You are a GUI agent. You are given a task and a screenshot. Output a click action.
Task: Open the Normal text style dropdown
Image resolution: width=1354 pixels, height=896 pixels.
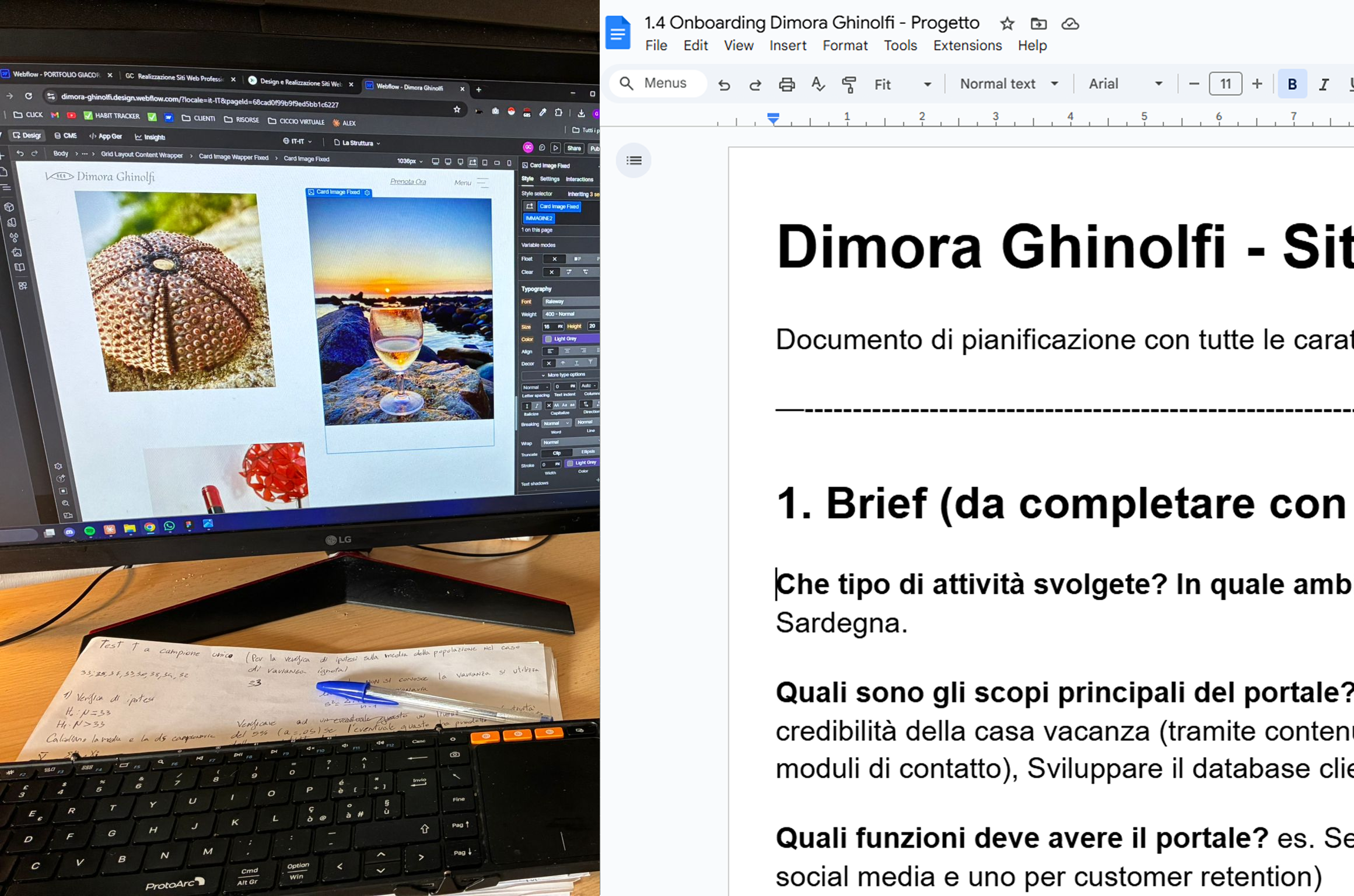pyautogui.click(x=1009, y=84)
